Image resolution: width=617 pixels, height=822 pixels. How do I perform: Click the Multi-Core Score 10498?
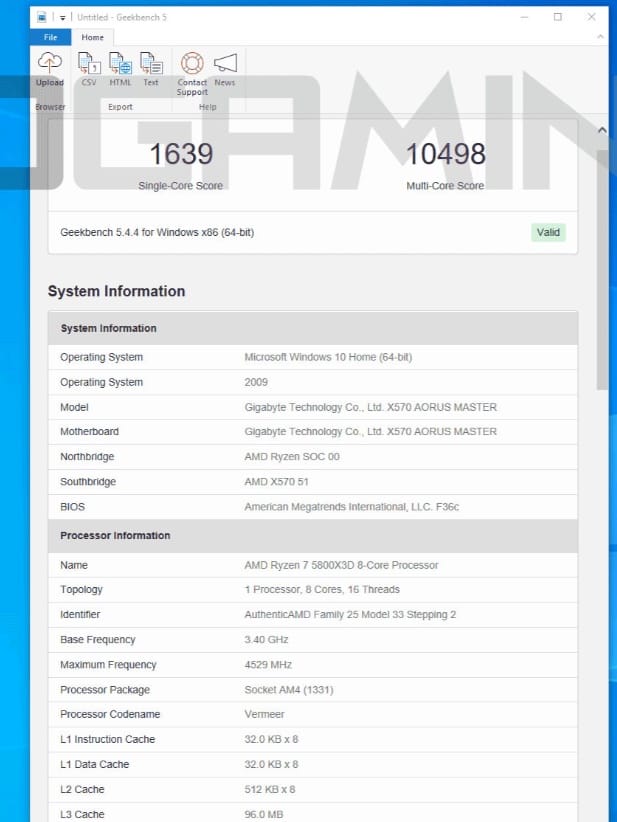(445, 154)
